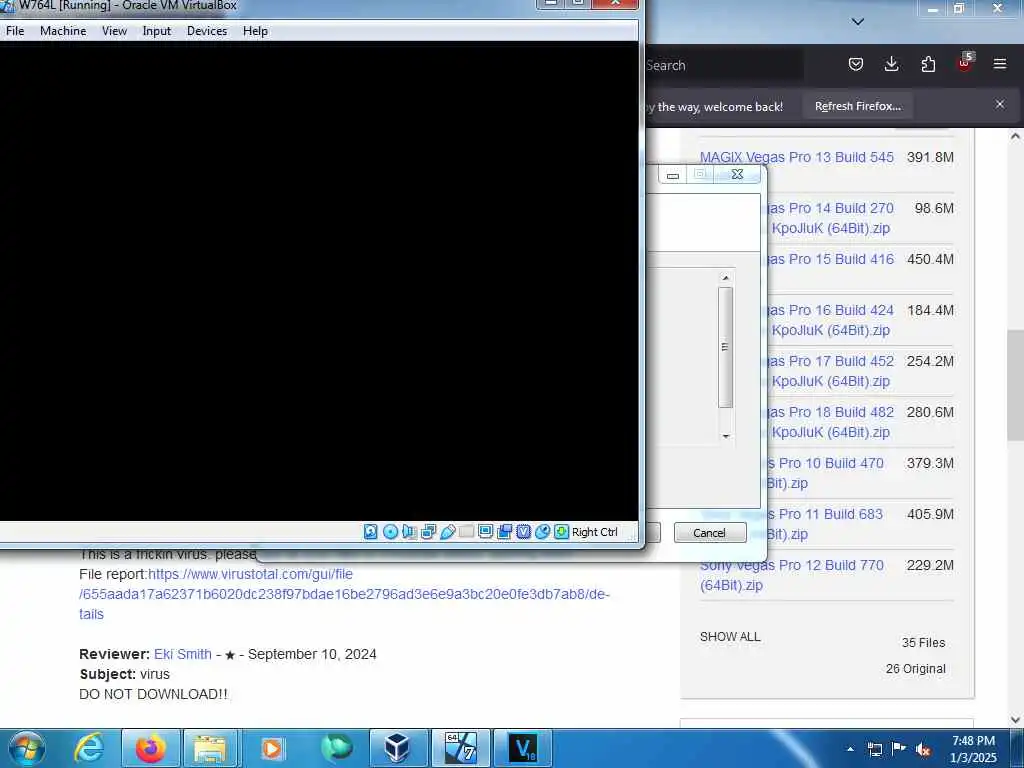Image resolution: width=1024 pixels, height=768 pixels.
Task: Click the uBlock extension icon with badge 5
Action: point(965,62)
